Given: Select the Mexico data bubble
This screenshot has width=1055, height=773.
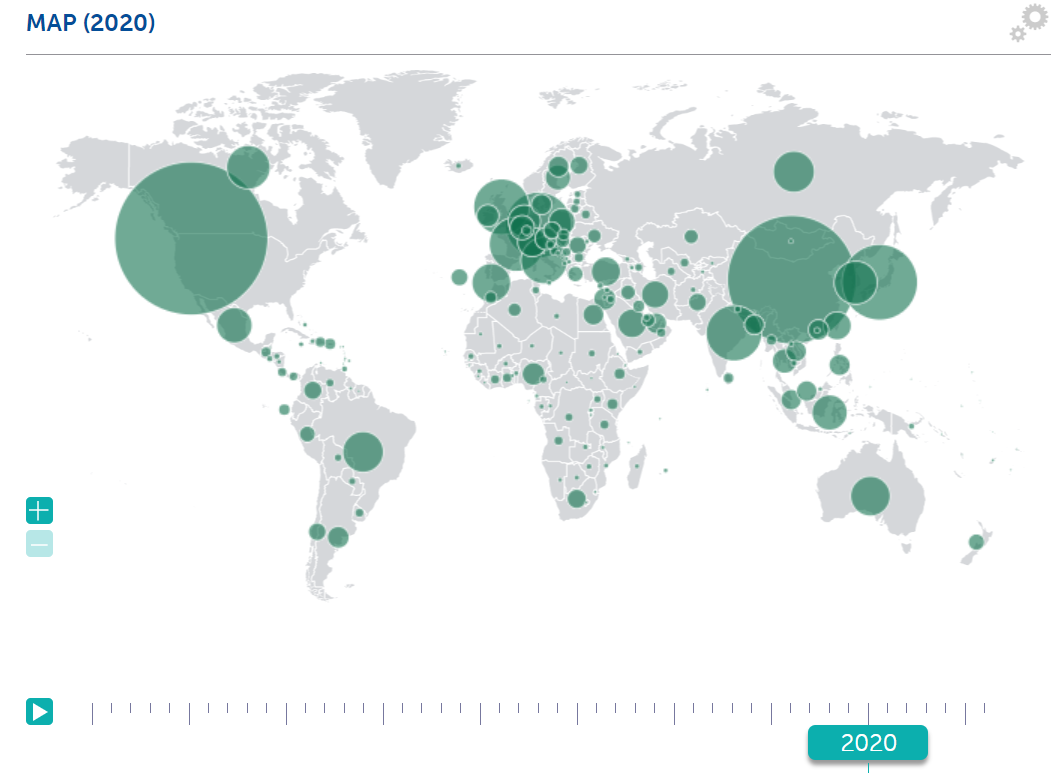Looking at the screenshot, I should (x=233, y=325).
